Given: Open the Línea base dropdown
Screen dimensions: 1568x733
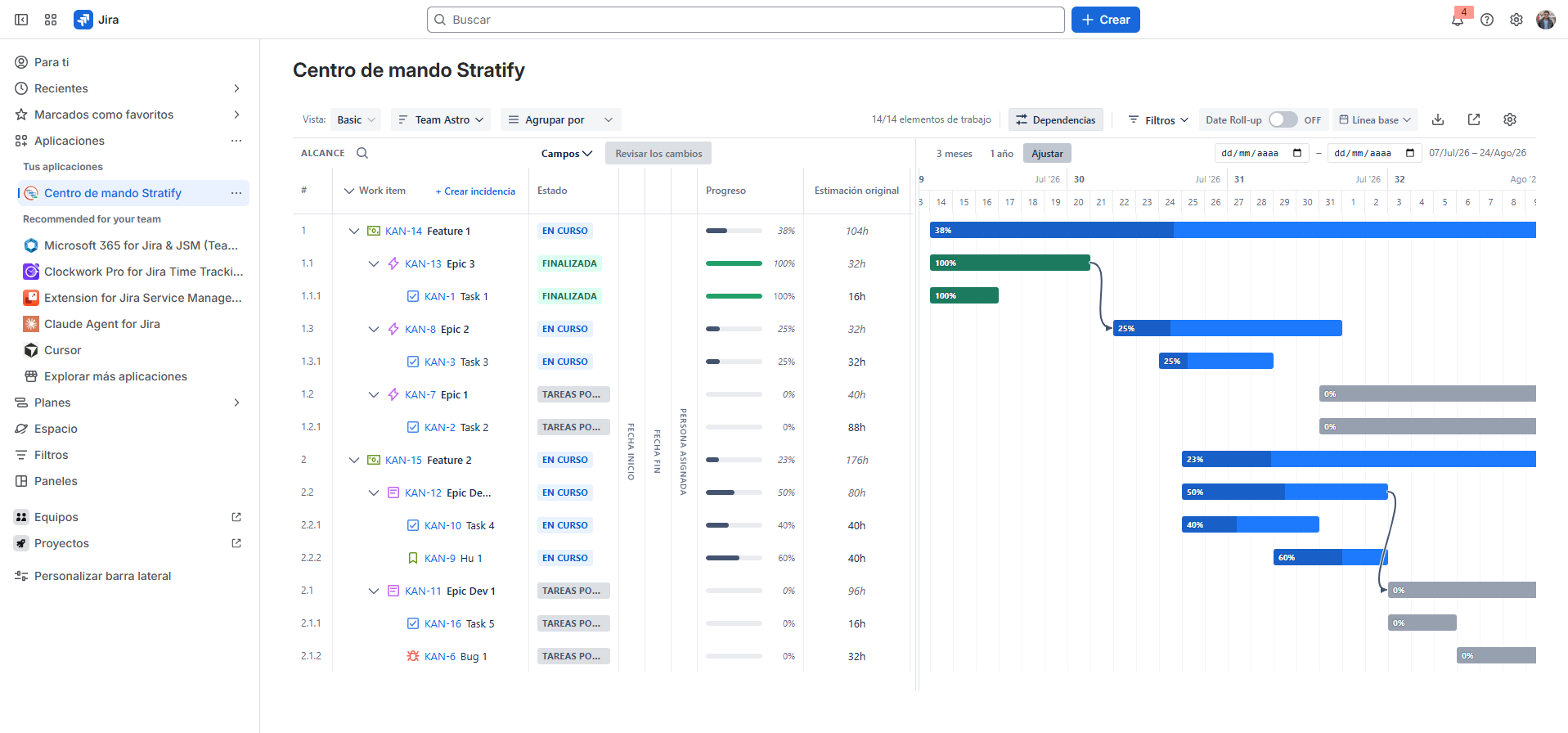Looking at the screenshot, I should point(1375,119).
